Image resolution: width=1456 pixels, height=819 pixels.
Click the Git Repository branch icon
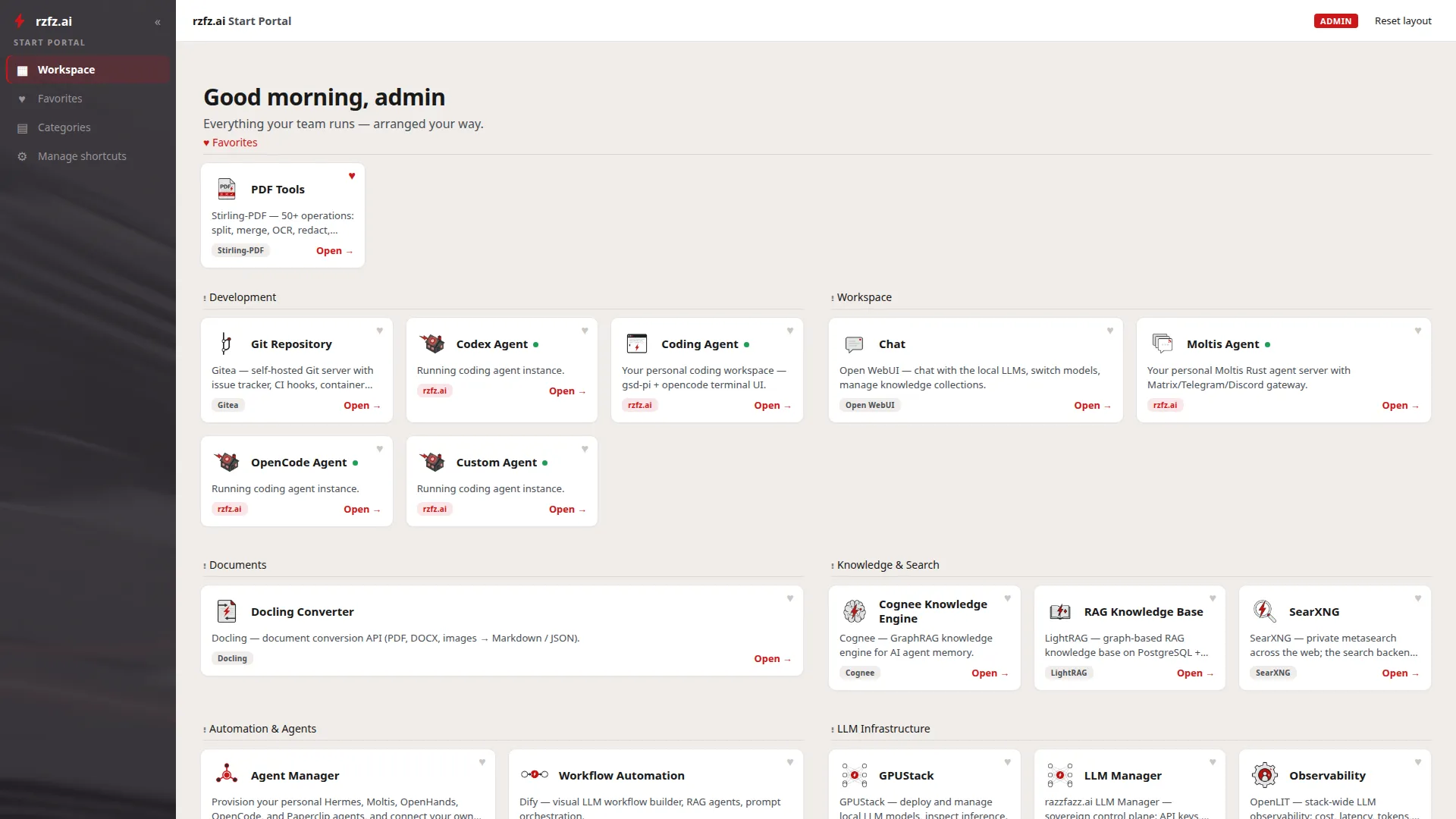click(226, 344)
